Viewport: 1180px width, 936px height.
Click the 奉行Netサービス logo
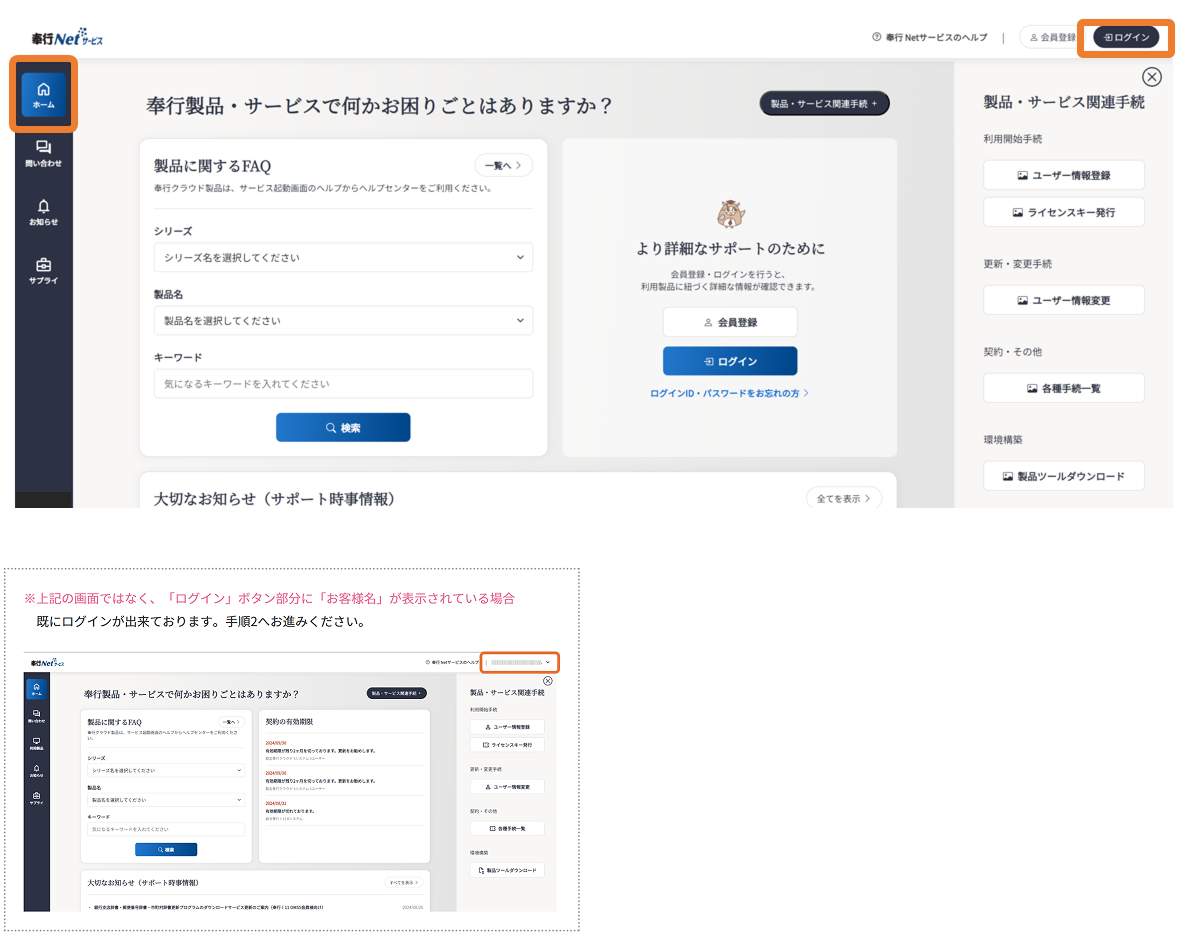pyautogui.click(x=67, y=39)
